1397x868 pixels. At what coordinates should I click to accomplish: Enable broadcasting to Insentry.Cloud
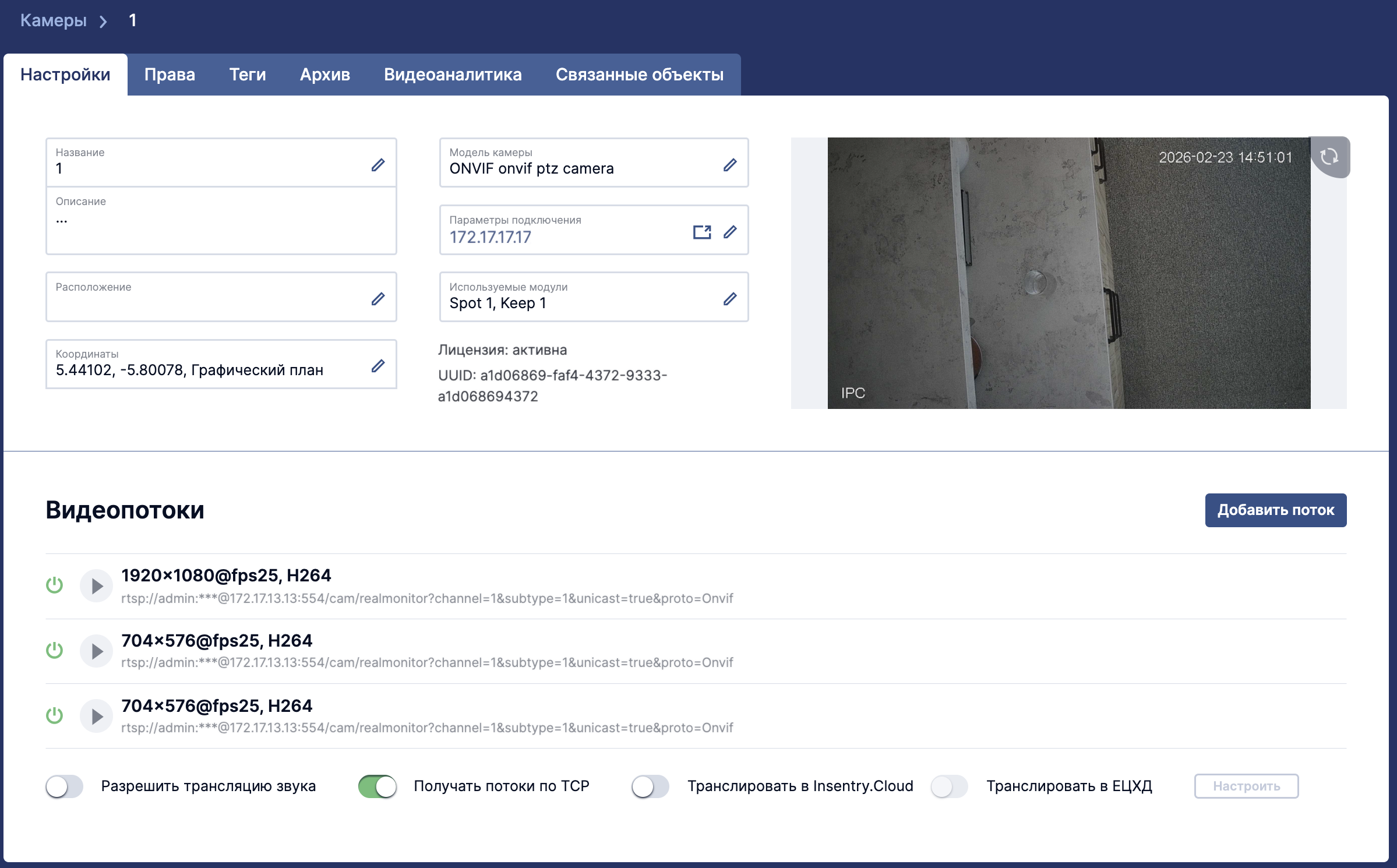pyautogui.click(x=651, y=786)
